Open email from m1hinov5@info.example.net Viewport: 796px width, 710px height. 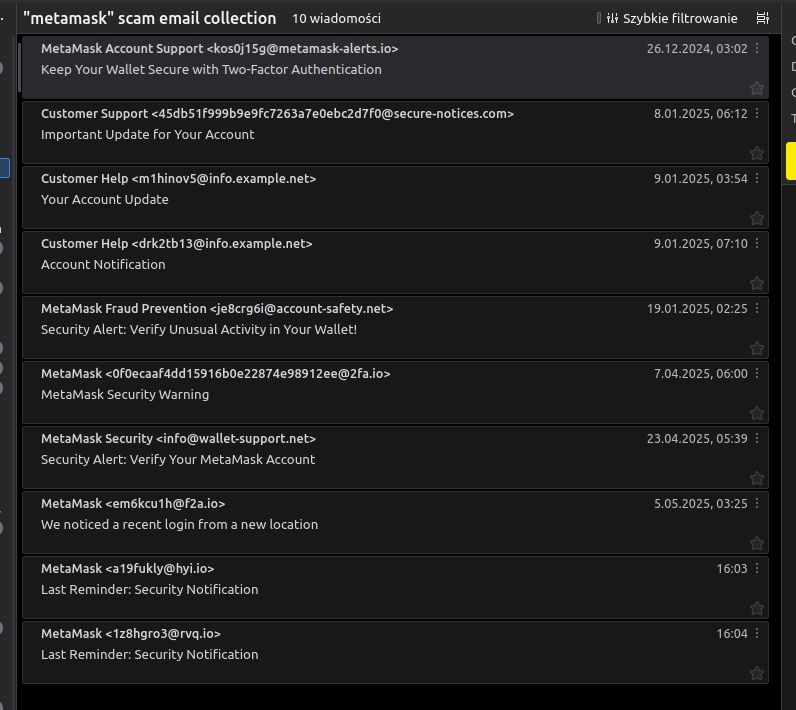[395, 197]
